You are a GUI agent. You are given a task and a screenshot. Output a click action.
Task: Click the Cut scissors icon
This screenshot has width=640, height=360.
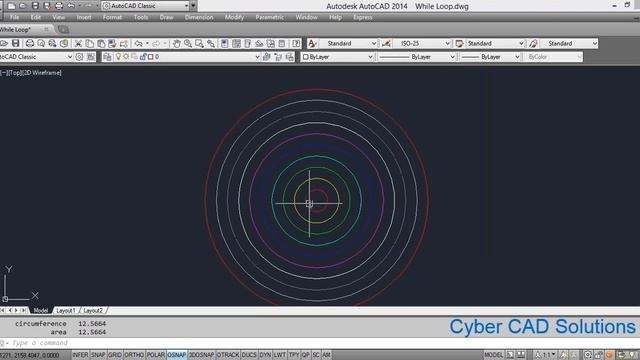coord(78,43)
